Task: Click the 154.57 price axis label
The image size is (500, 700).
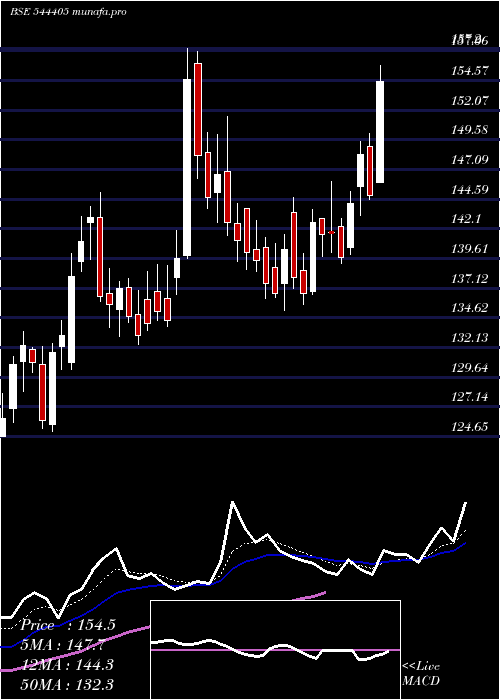Action: tap(470, 71)
